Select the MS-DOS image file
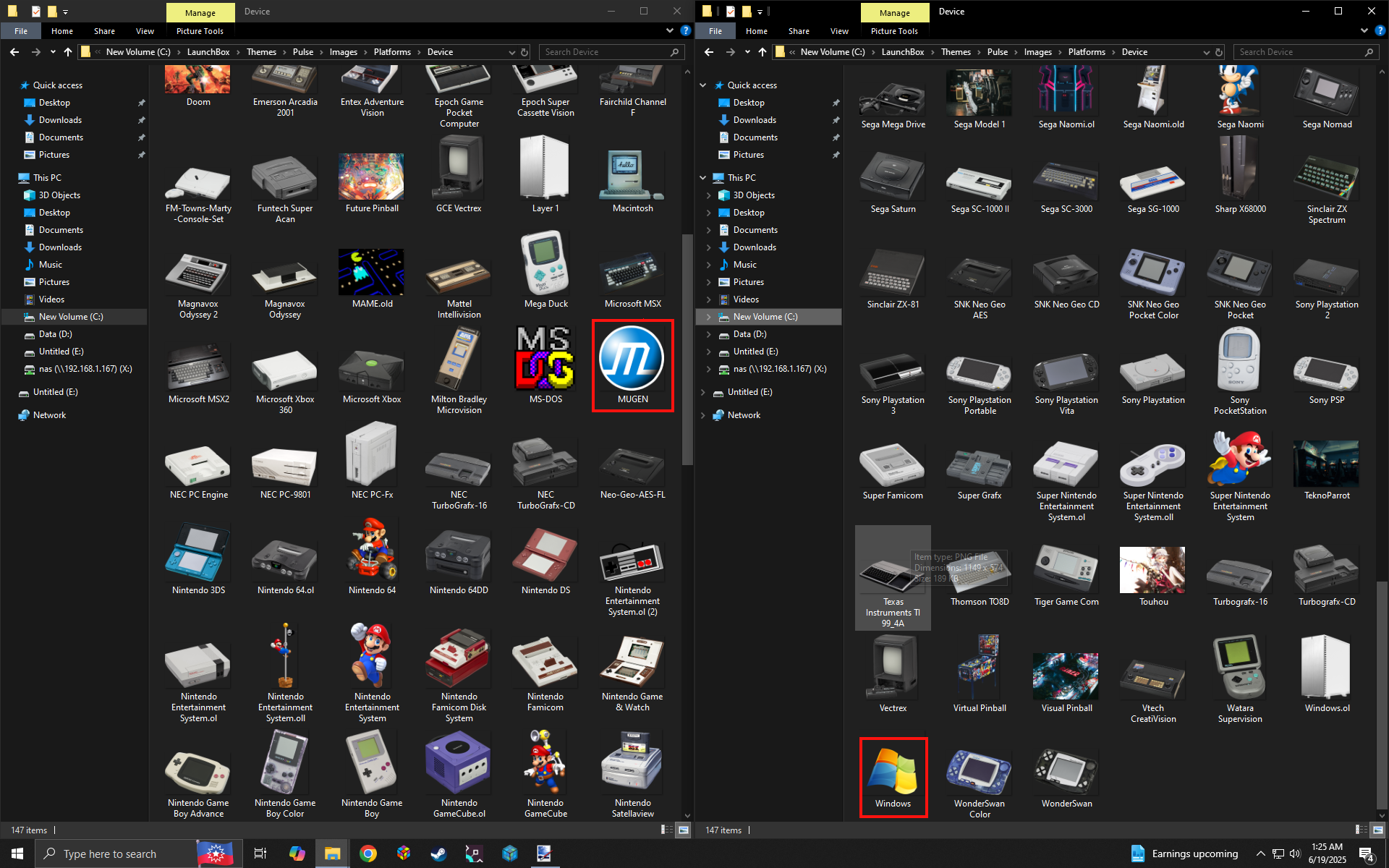 pyautogui.click(x=545, y=365)
